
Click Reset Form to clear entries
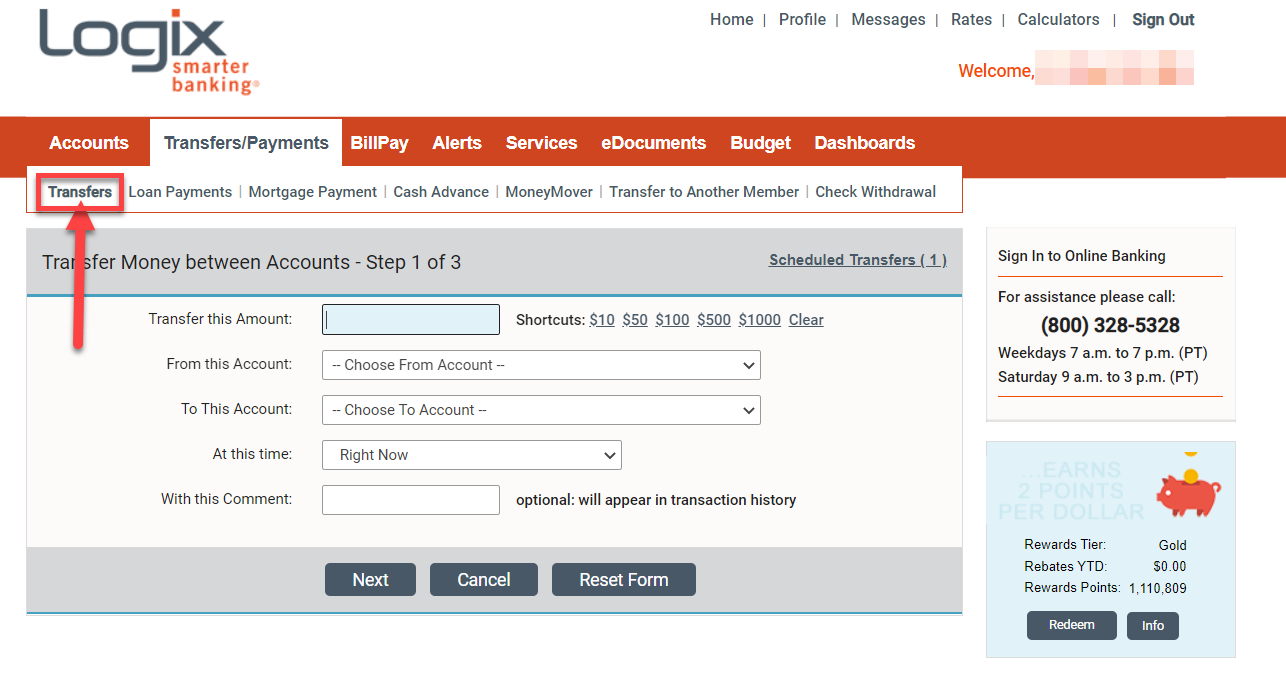pyautogui.click(x=623, y=579)
